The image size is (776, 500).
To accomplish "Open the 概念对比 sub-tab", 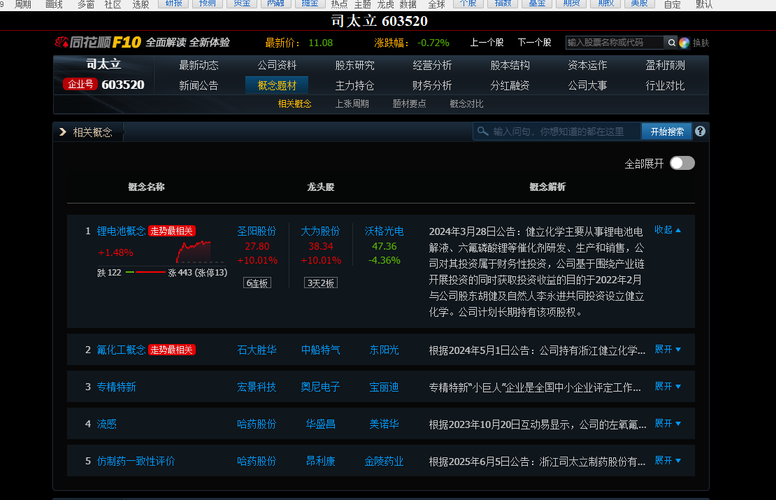I will 467,104.
